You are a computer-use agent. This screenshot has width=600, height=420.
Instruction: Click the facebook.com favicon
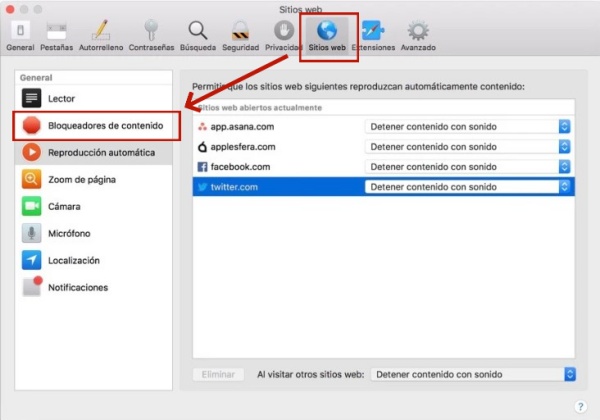(x=202, y=167)
